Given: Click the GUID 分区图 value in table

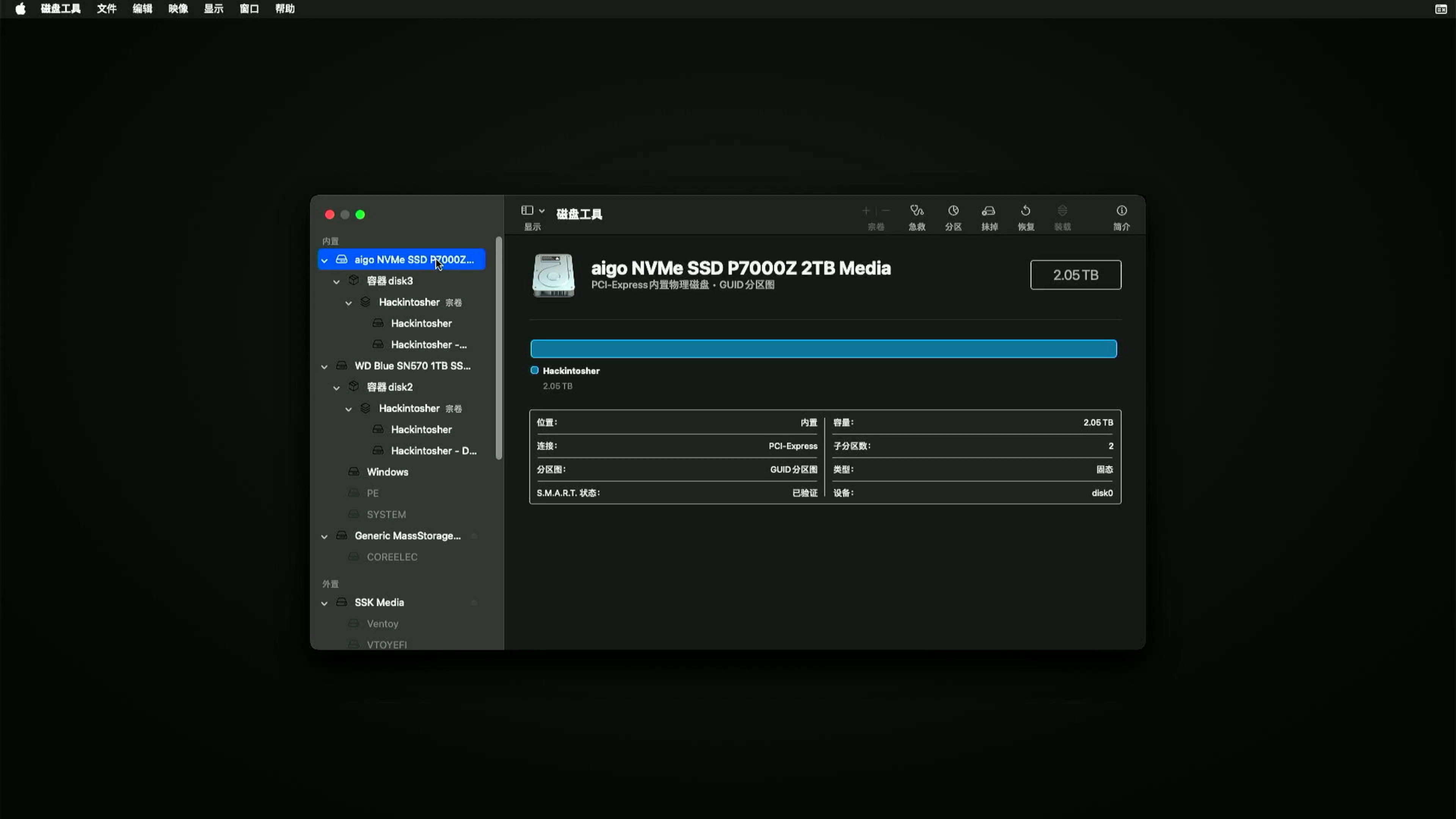Looking at the screenshot, I should tap(794, 469).
